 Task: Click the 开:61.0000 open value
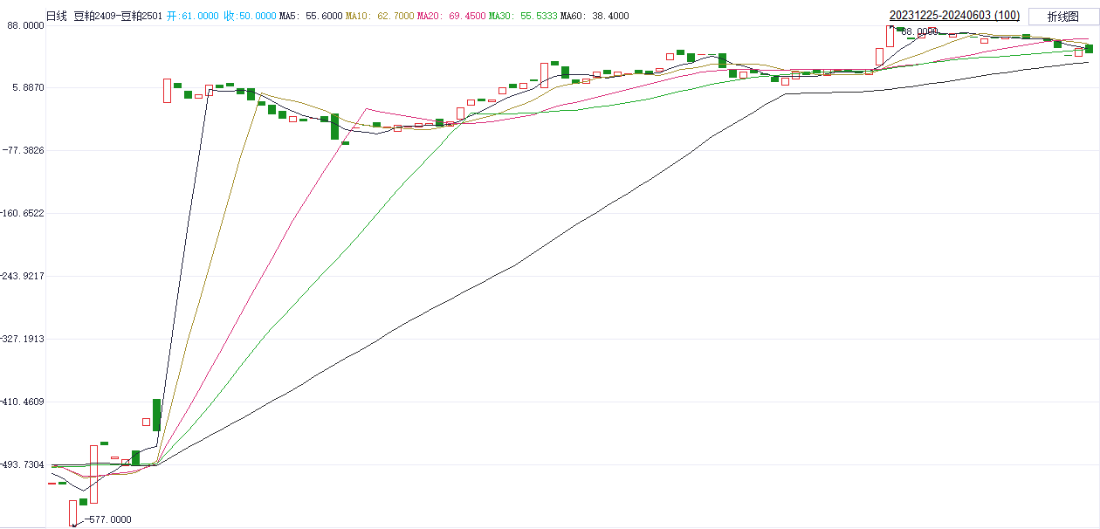point(193,15)
